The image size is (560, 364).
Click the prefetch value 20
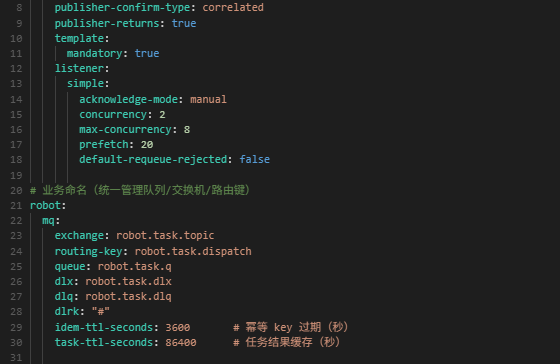pos(147,144)
